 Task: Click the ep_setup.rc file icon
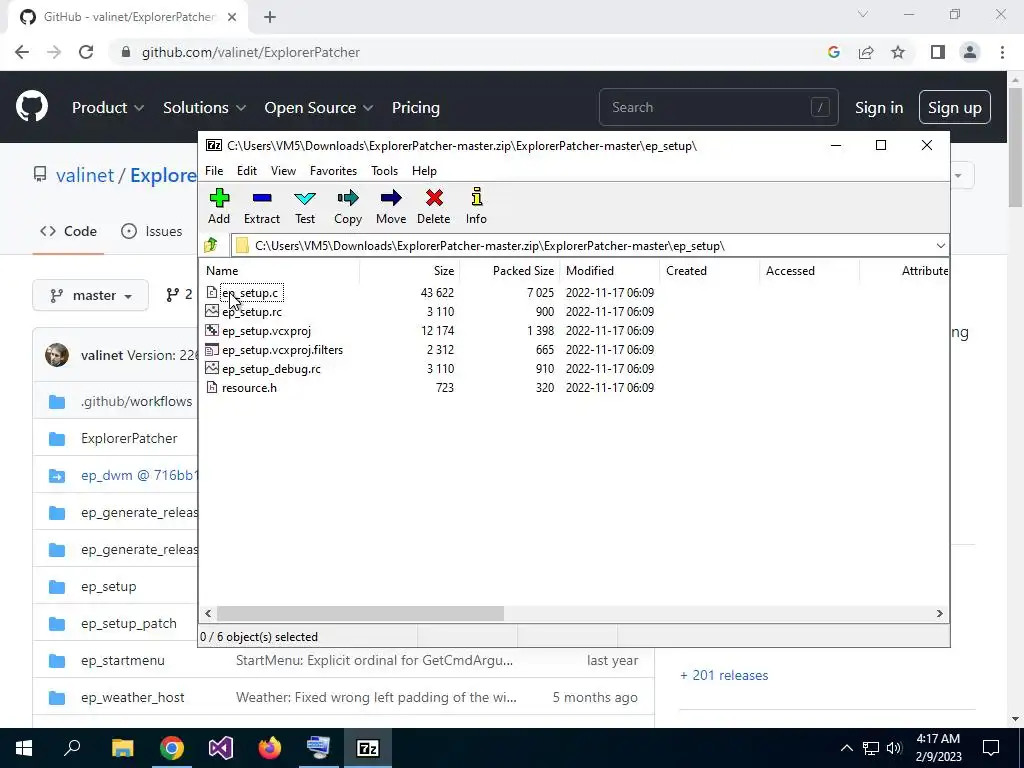coord(212,312)
